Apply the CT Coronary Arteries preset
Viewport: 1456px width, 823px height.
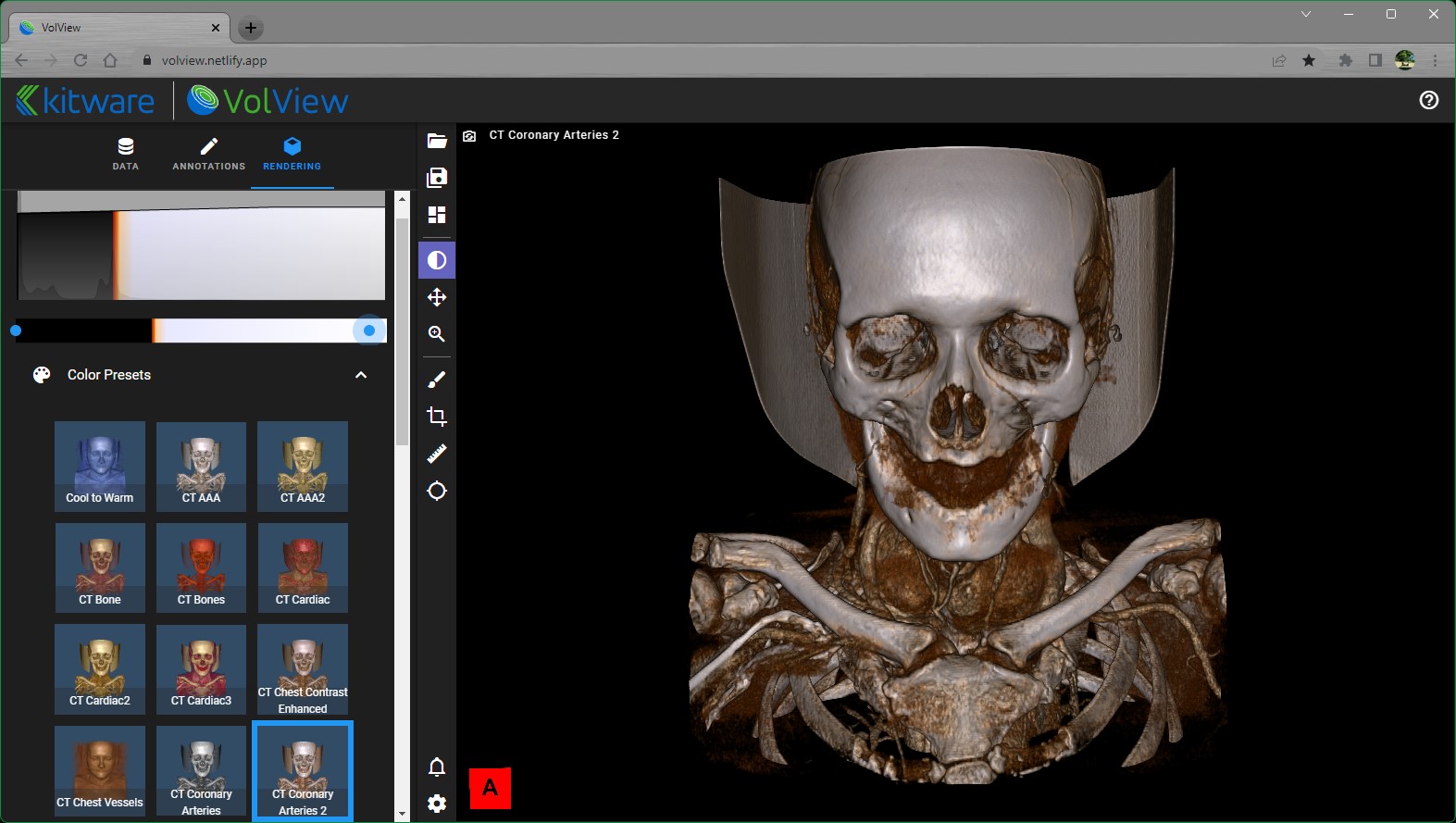coord(201,771)
